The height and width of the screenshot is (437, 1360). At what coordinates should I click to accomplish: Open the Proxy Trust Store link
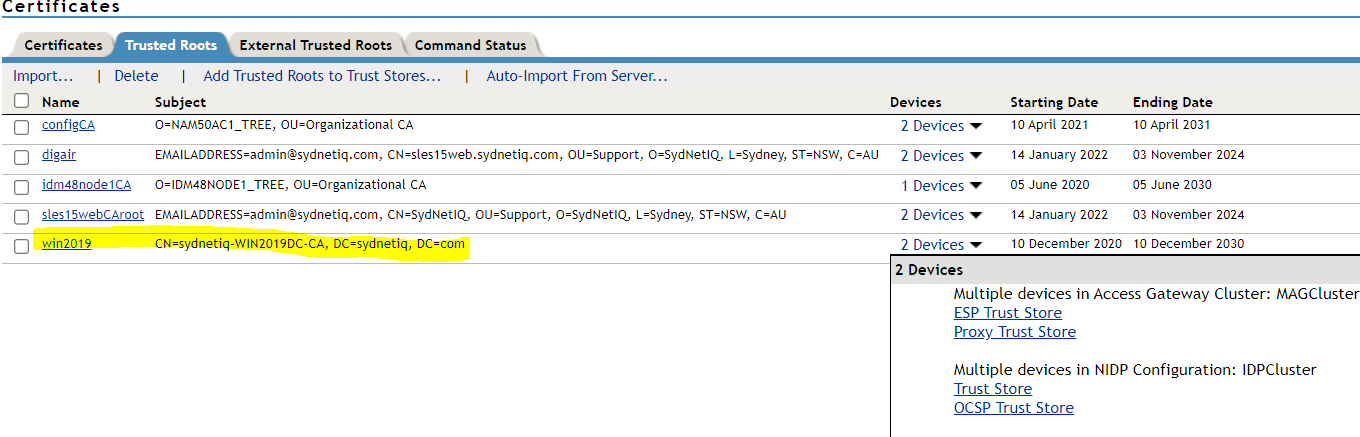coord(1014,332)
